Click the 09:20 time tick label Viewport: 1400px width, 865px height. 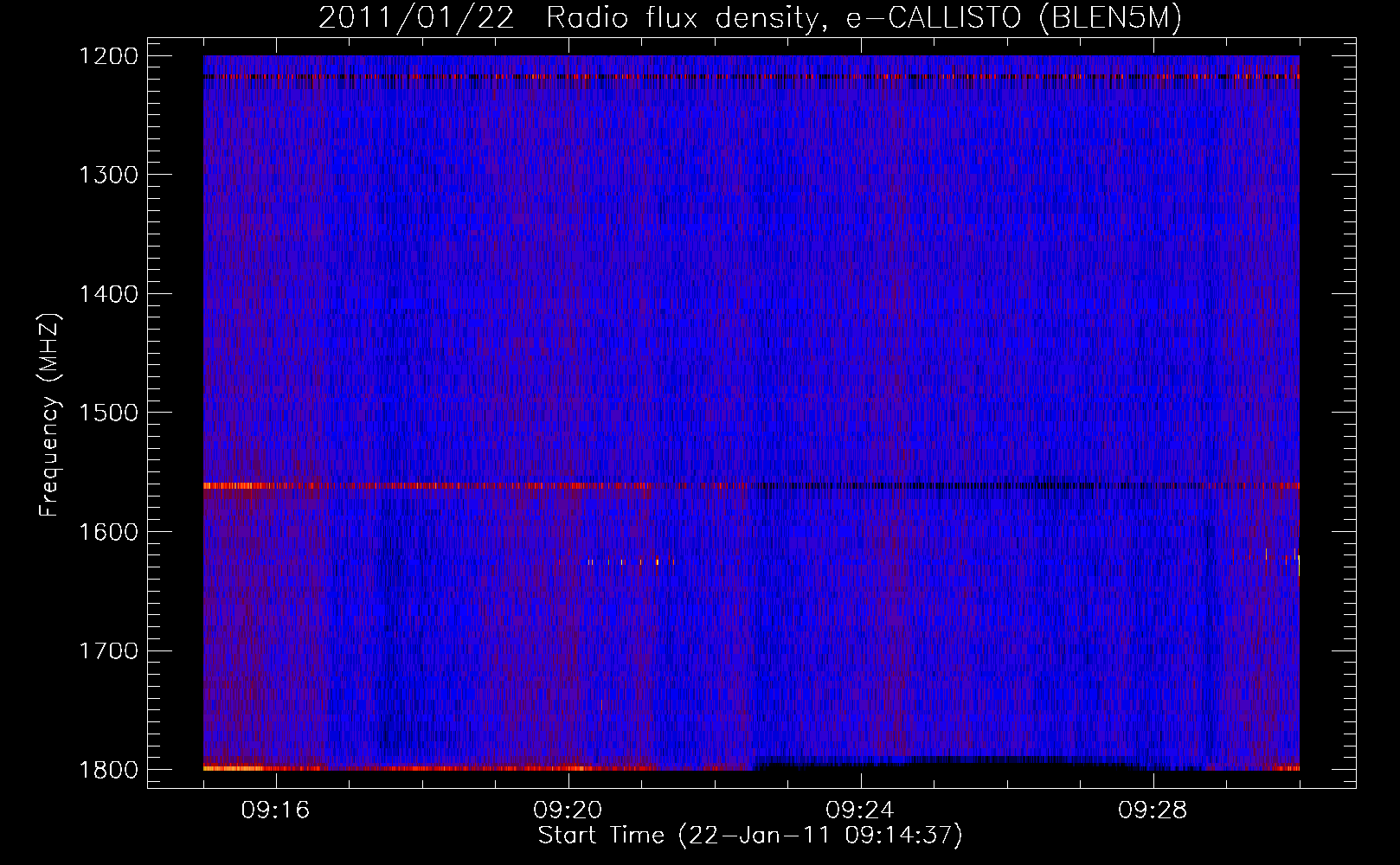click(x=568, y=811)
